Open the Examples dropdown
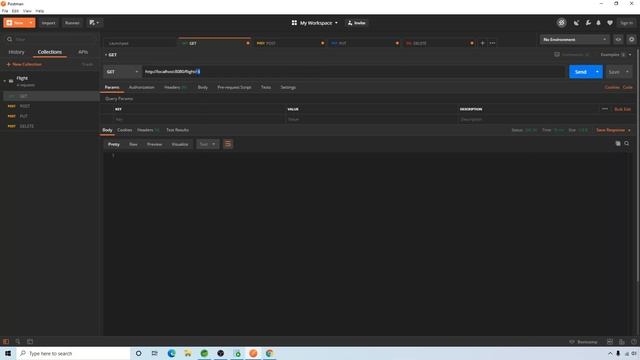Viewport: 640px width, 360px height. click(616, 54)
